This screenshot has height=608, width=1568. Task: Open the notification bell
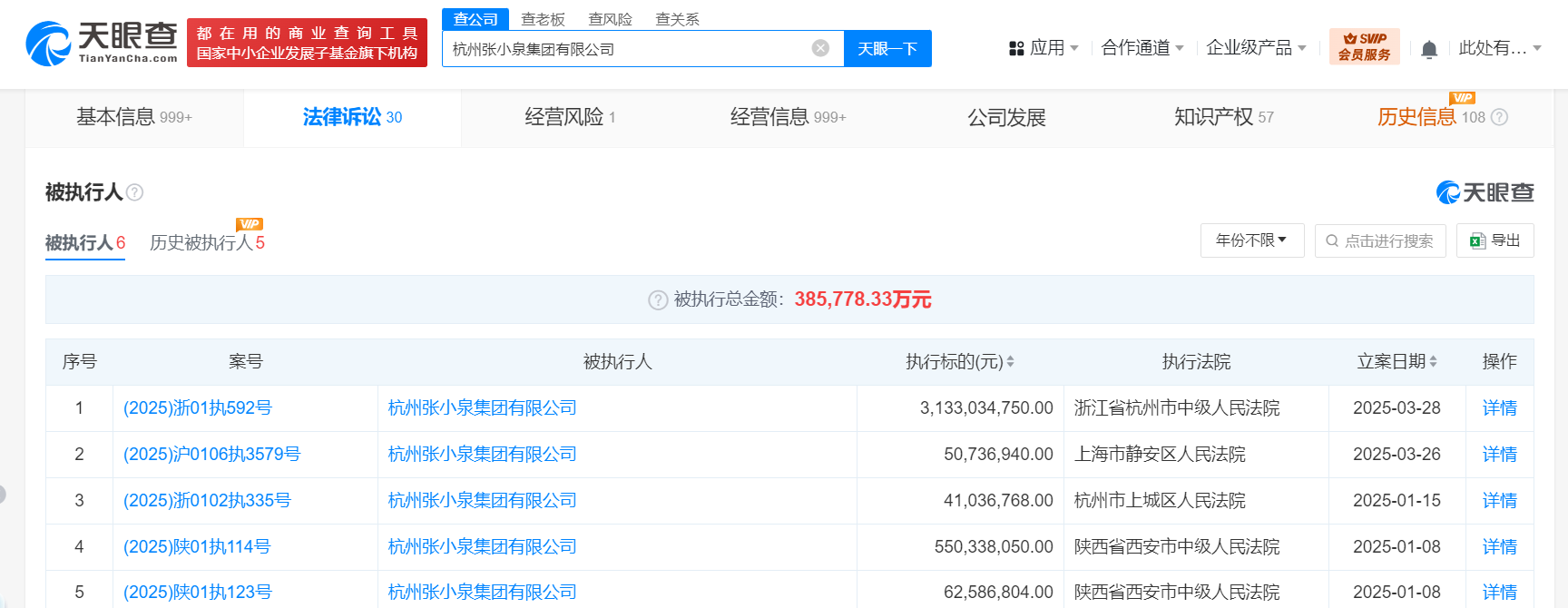1429,49
